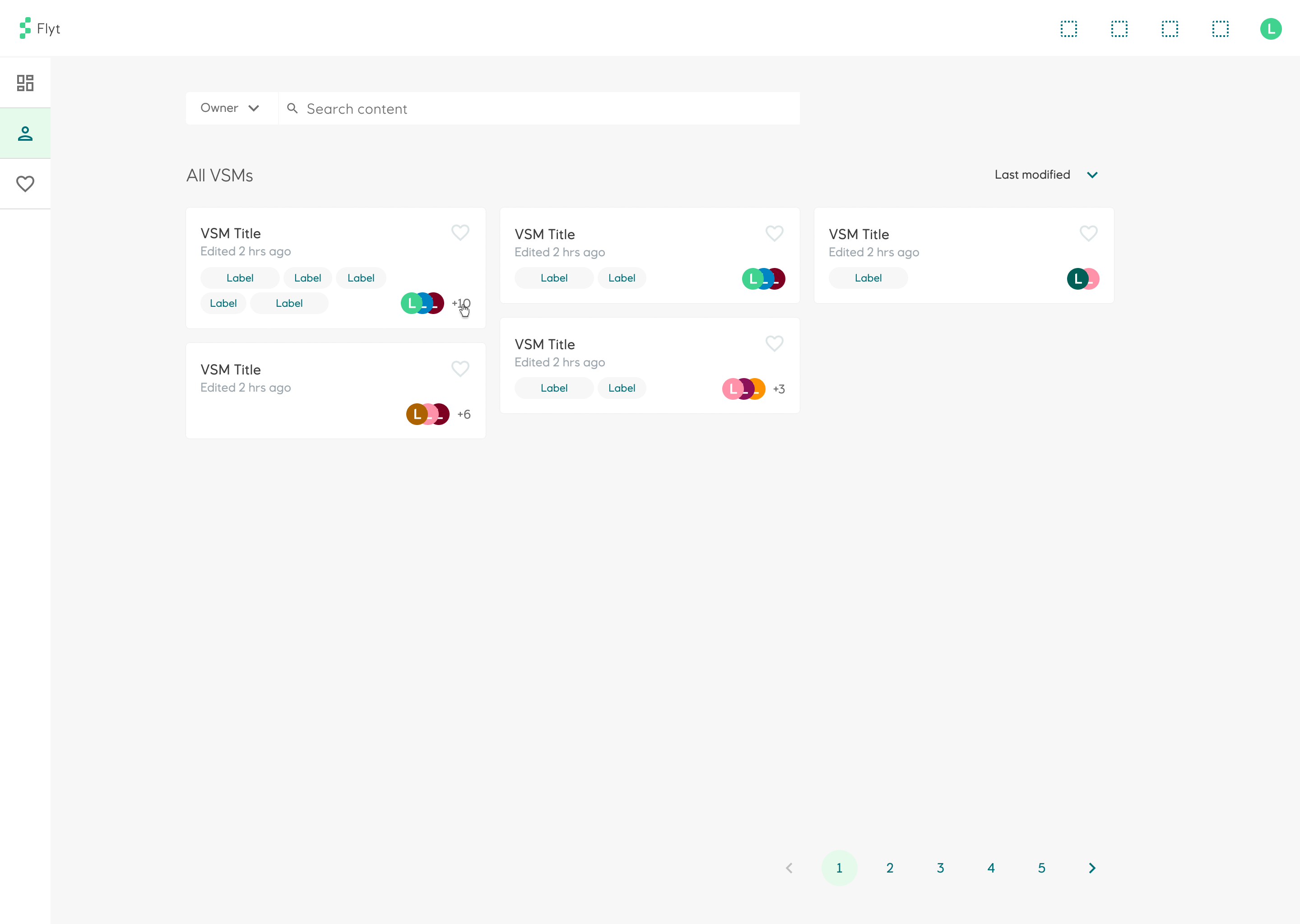
Task: Click the fourth dashed placeholder icon in the header
Action: point(1220,28)
